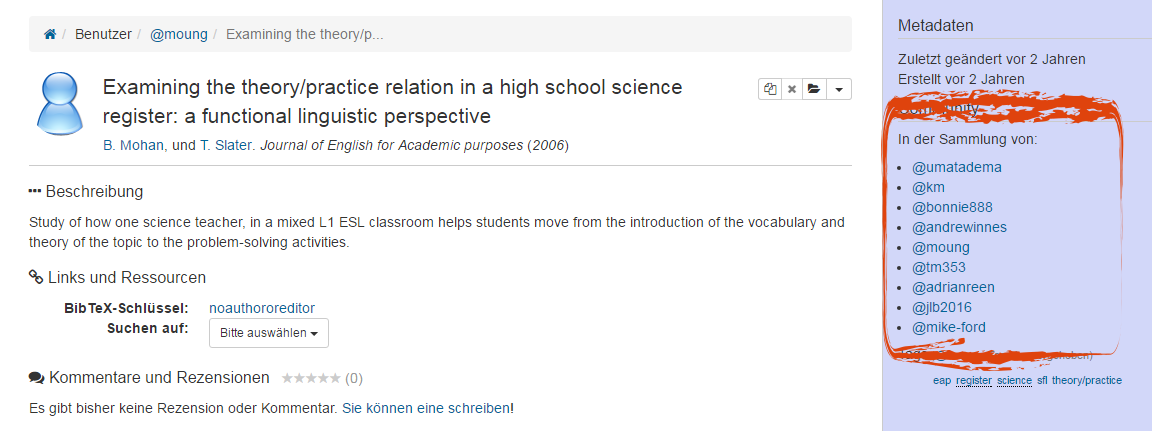Image resolution: width=1152 pixels, height=431 pixels.
Task: Open the @moung breadcrumb link
Action: pyautogui.click(x=179, y=34)
